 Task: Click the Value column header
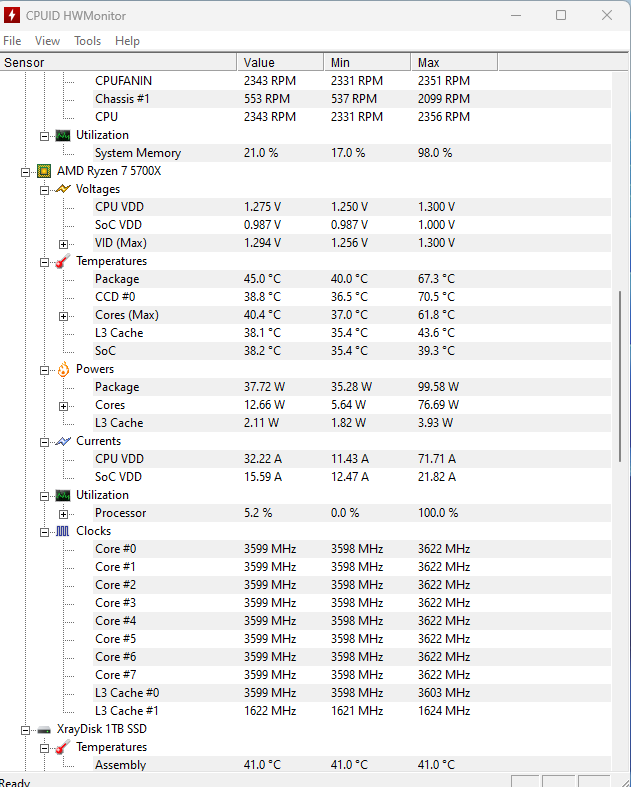pyautogui.click(x=280, y=62)
